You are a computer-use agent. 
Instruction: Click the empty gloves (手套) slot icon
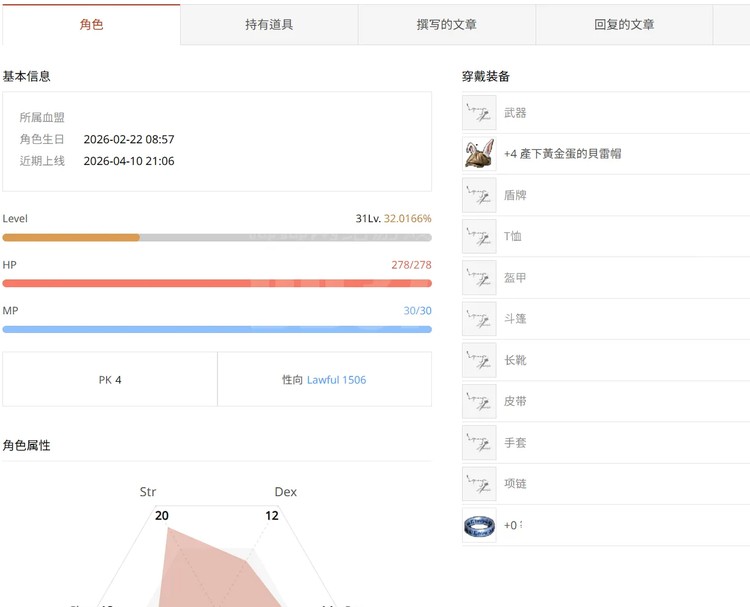pos(479,442)
